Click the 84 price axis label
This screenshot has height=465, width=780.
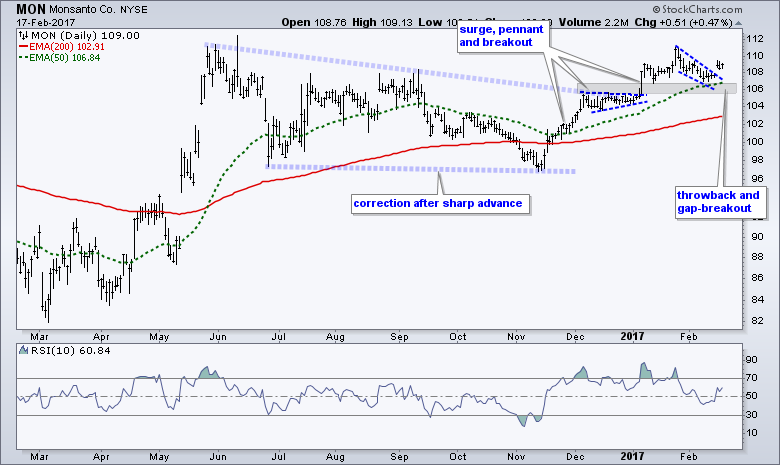757,299
